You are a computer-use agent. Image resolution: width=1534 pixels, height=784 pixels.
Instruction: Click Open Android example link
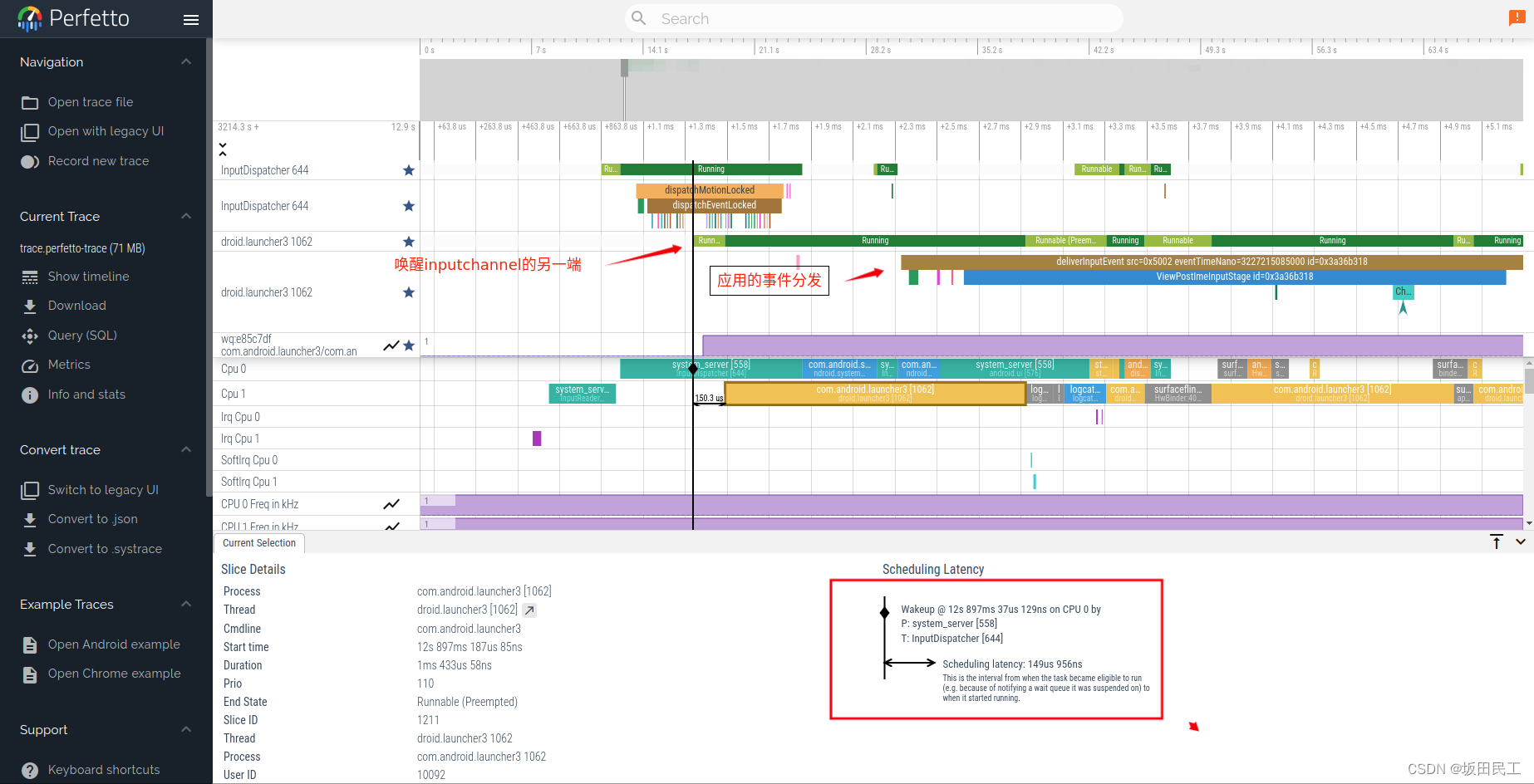click(x=114, y=644)
